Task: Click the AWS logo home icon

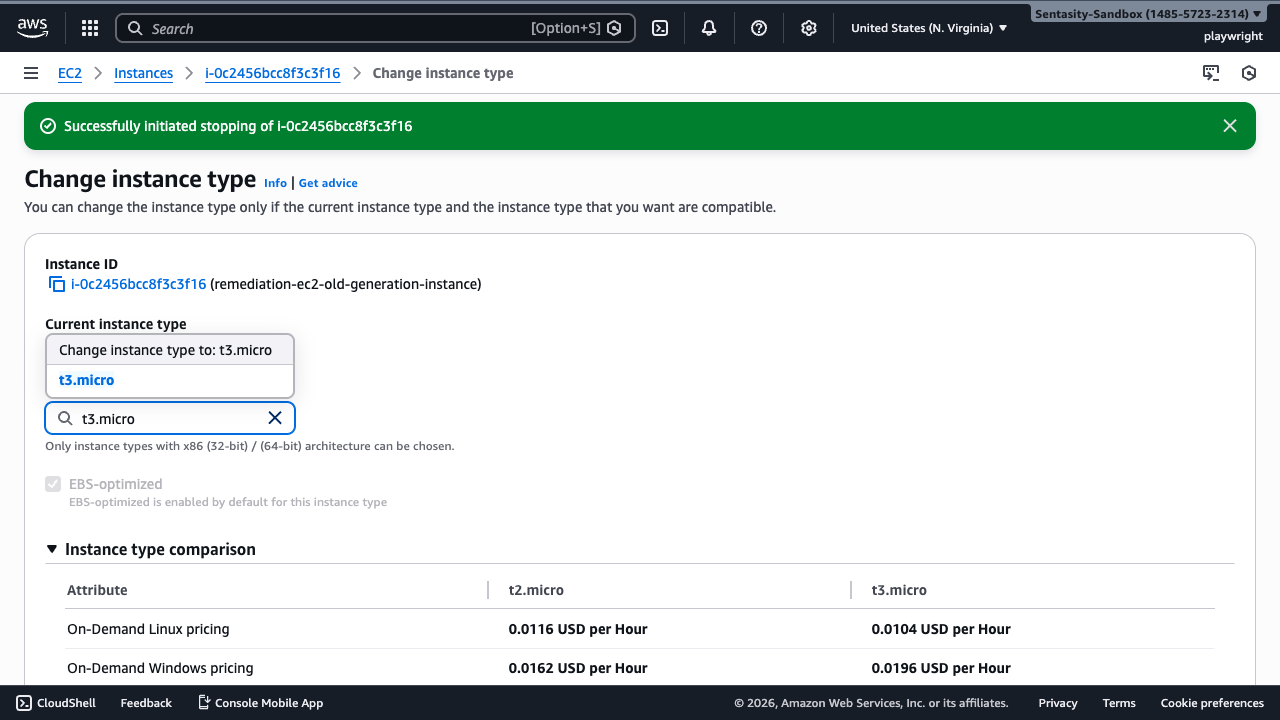Action: tap(32, 28)
